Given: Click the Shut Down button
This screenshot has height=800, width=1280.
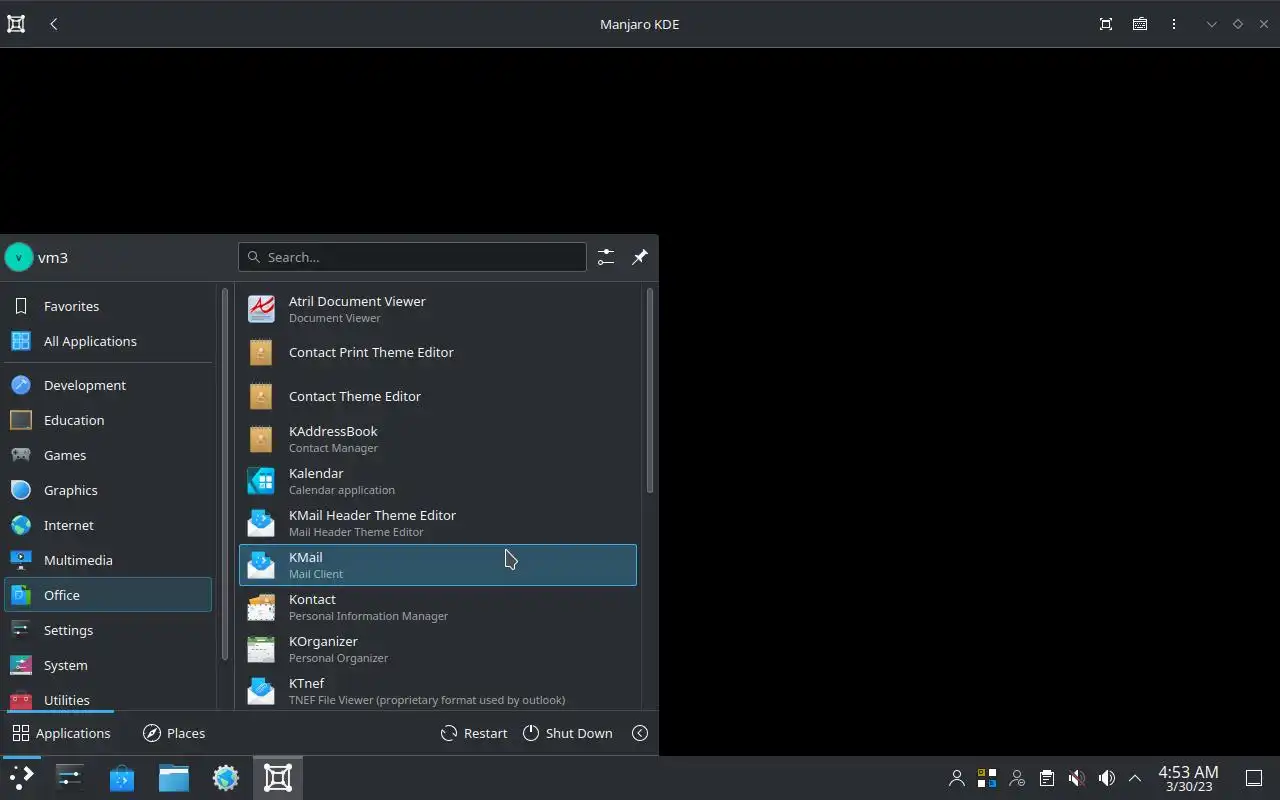Looking at the screenshot, I should (567, 733).
